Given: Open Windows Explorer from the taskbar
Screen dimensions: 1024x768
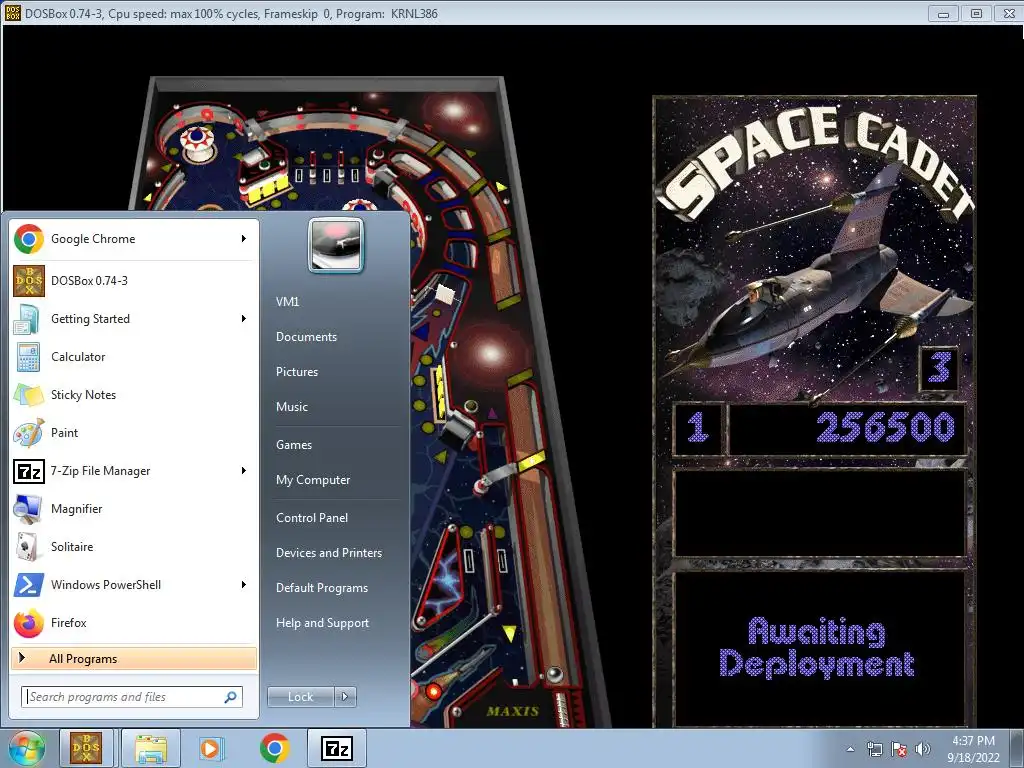Looking at the screenshot, I should [x=151, y=748].
